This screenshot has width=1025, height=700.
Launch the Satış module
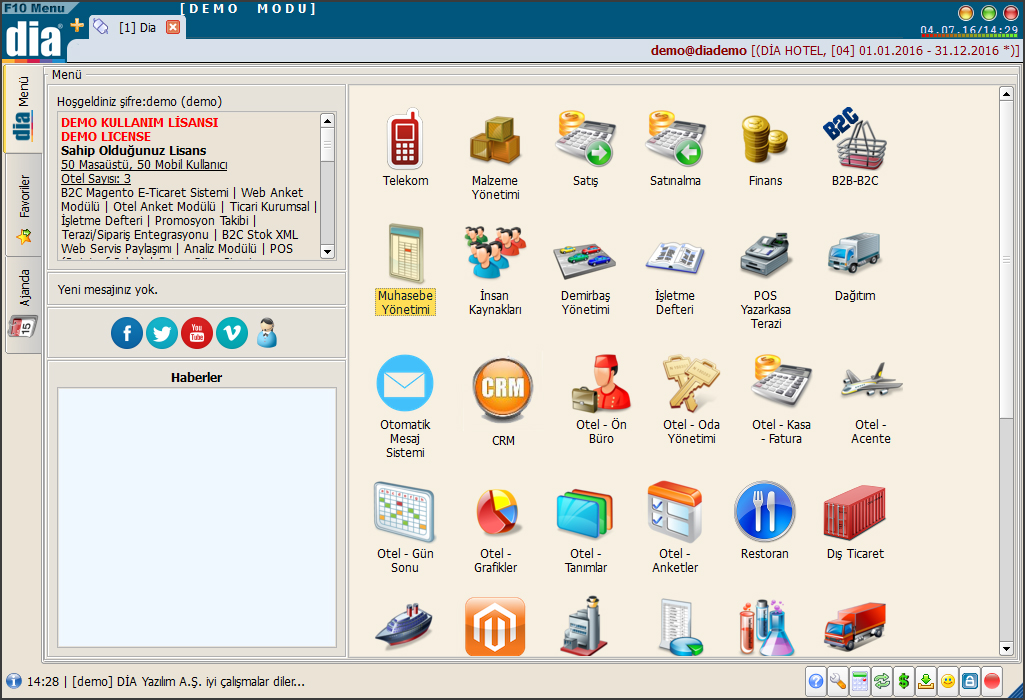coord(585,148)
